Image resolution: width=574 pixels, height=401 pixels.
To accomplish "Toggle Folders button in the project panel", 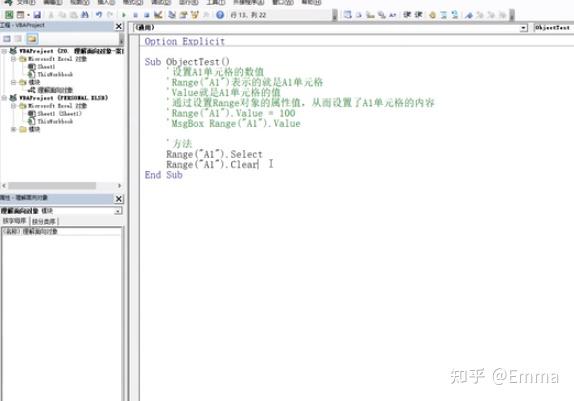I will [x=32, y=39].
